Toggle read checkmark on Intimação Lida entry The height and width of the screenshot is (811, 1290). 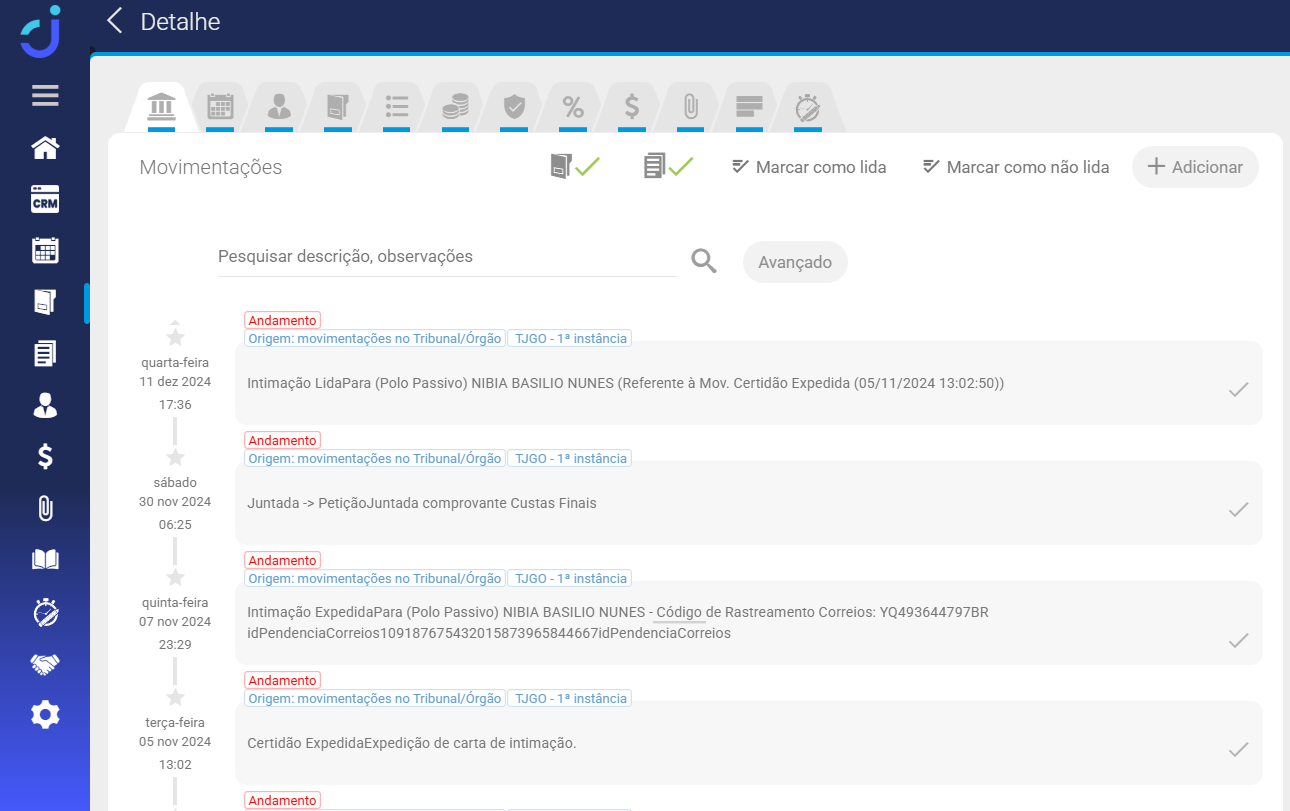1238,390
